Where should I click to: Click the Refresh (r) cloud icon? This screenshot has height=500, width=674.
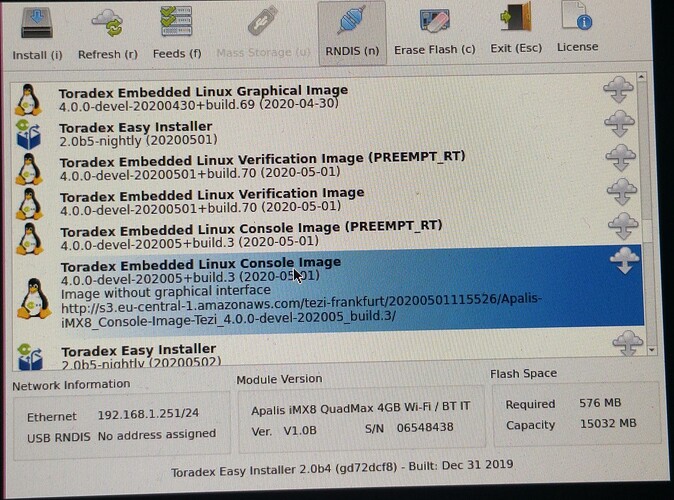[x=107, y=24]
